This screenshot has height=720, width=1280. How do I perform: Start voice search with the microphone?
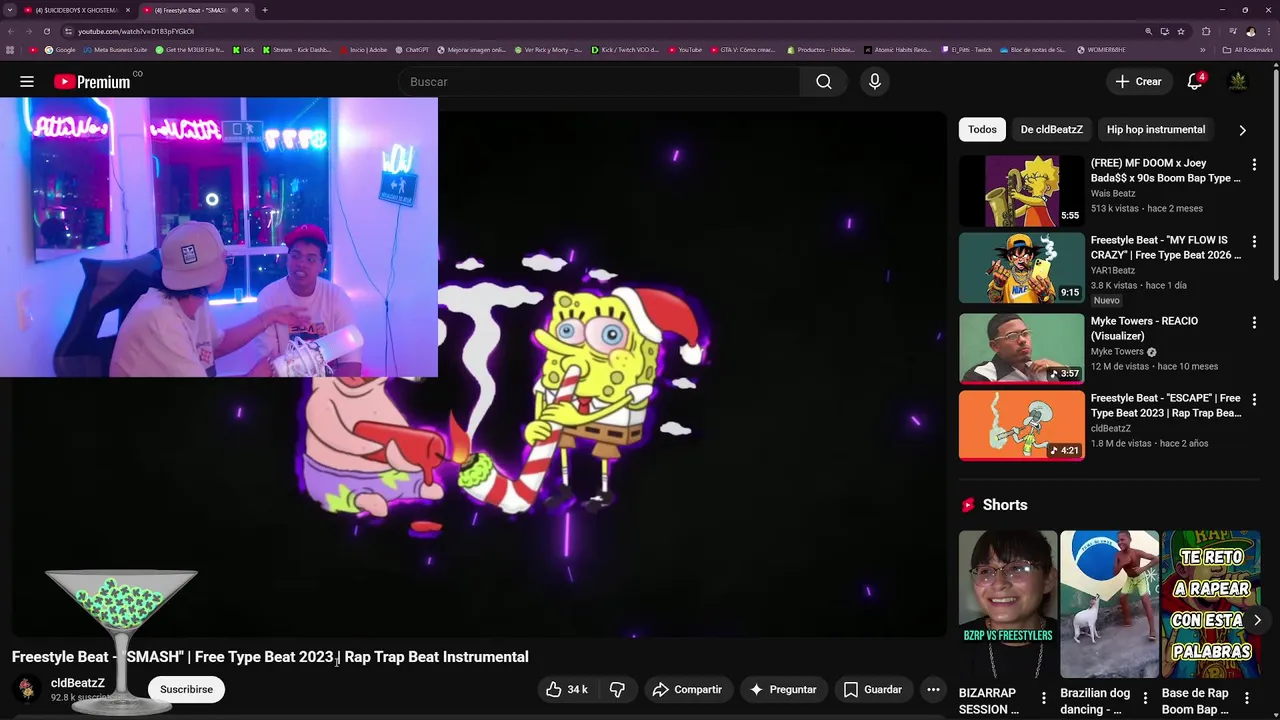tap(875, 82)
